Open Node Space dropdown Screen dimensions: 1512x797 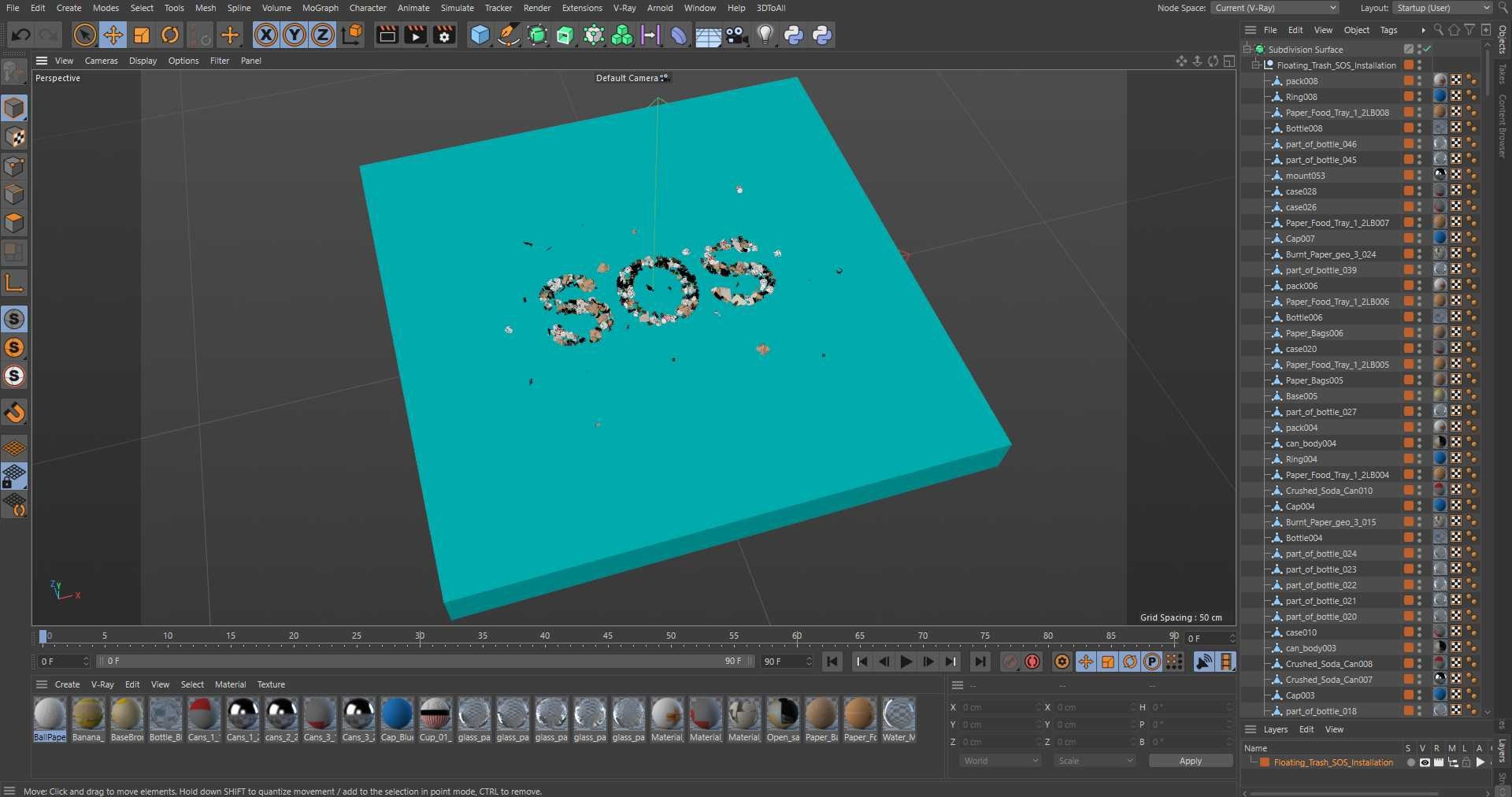point(1275,8)
